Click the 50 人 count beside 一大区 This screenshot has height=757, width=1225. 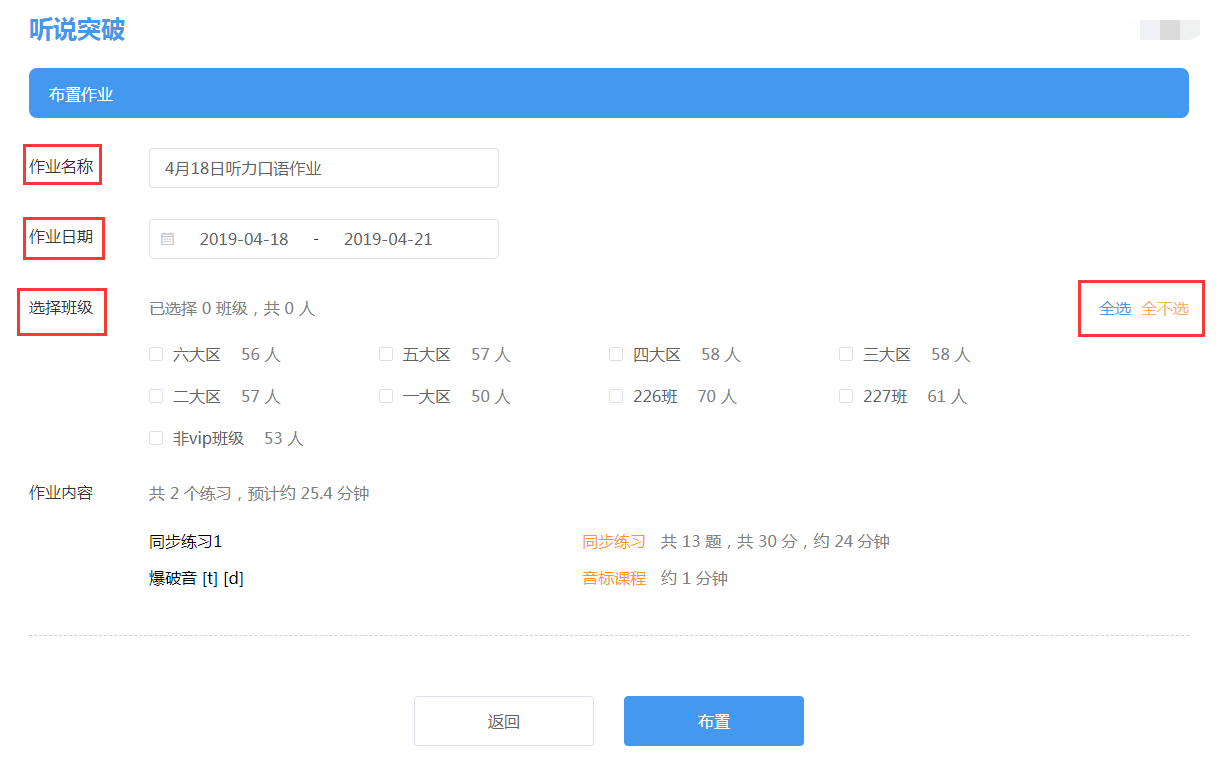pyautogui.click(x=491, y=396)
